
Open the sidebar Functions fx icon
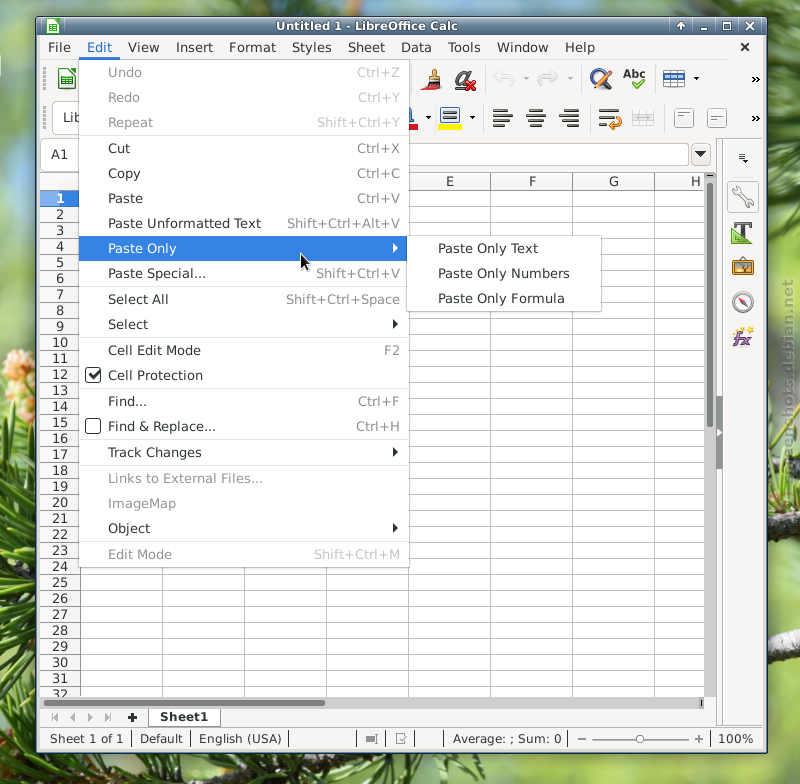[742, 337]
